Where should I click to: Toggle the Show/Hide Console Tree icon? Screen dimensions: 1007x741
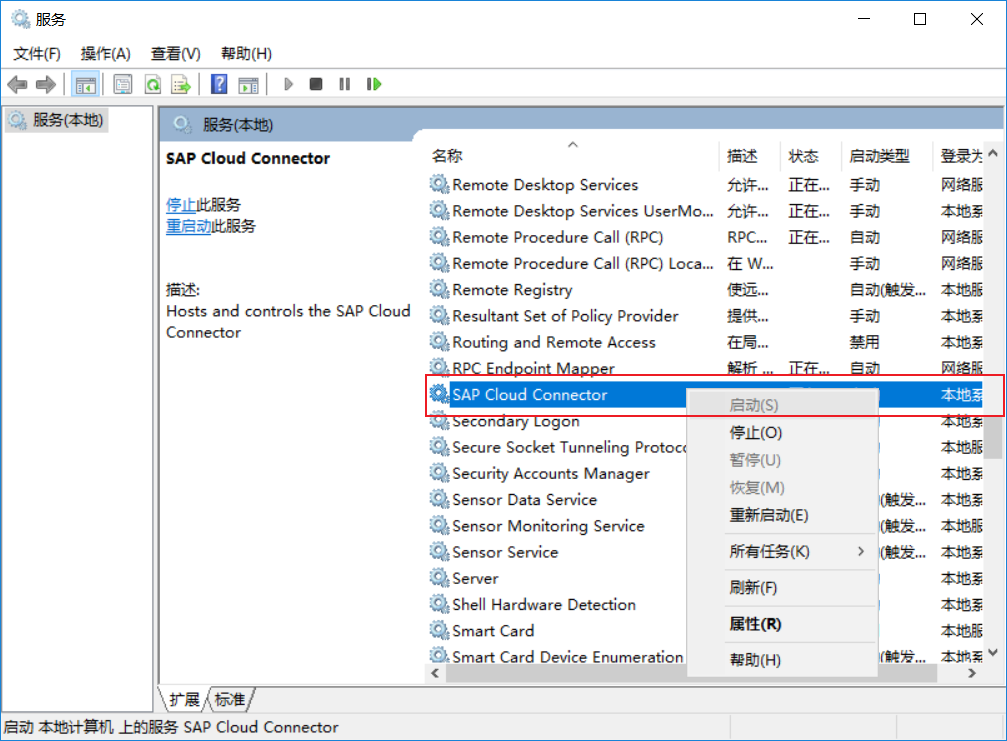pos(85,84)
